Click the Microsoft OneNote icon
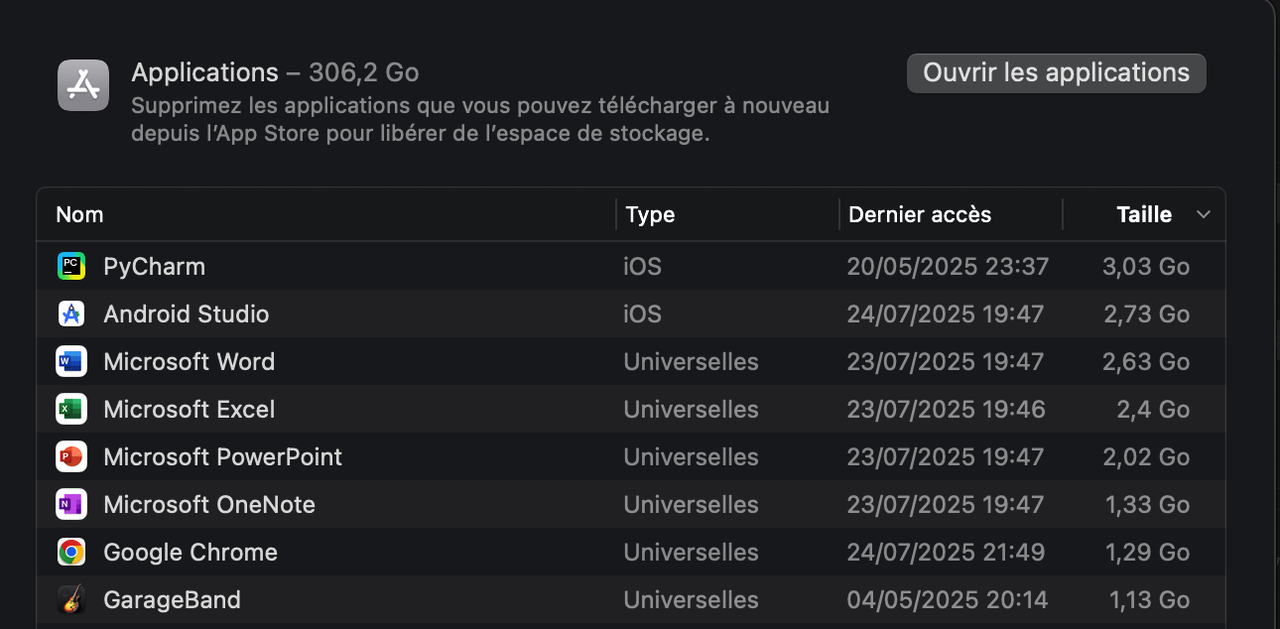The width and height of the screenshot is (1280, 629). (71, 505)
